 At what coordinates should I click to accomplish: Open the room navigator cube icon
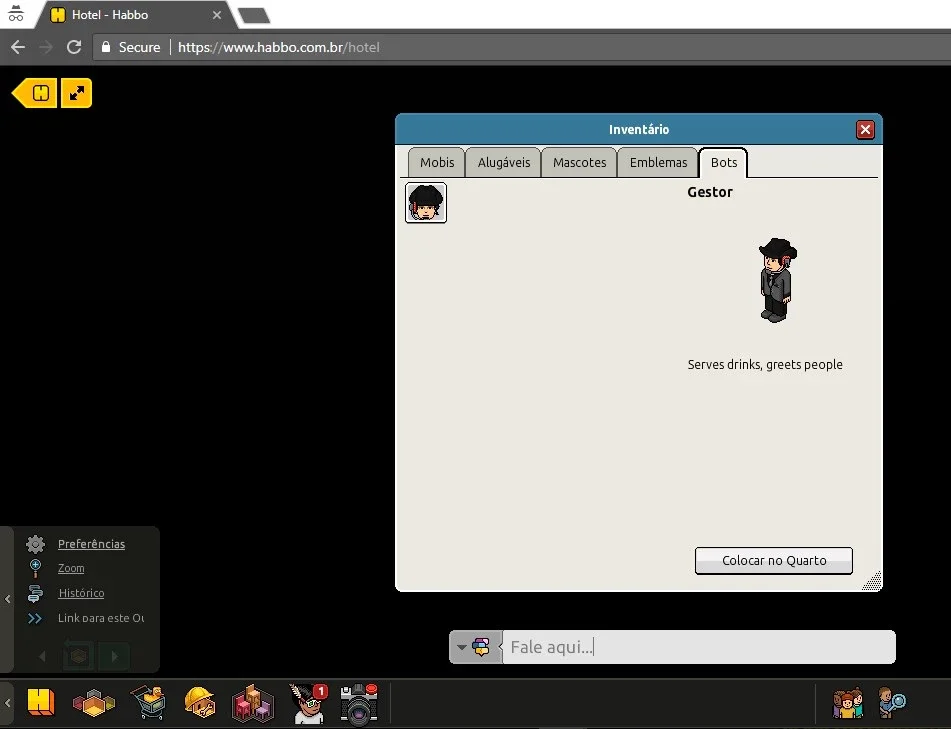point(93,703)
